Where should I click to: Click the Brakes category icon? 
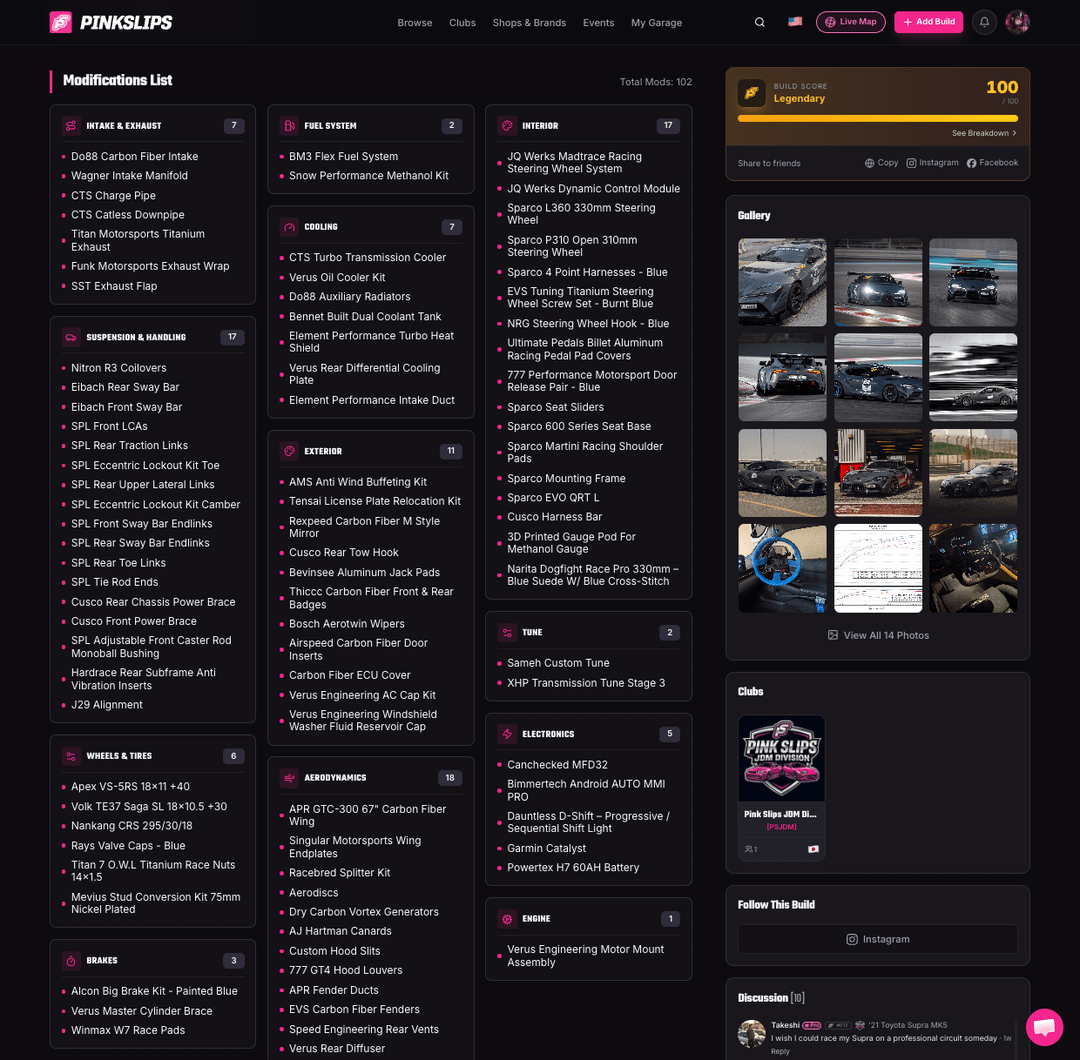tap(71, 961)
